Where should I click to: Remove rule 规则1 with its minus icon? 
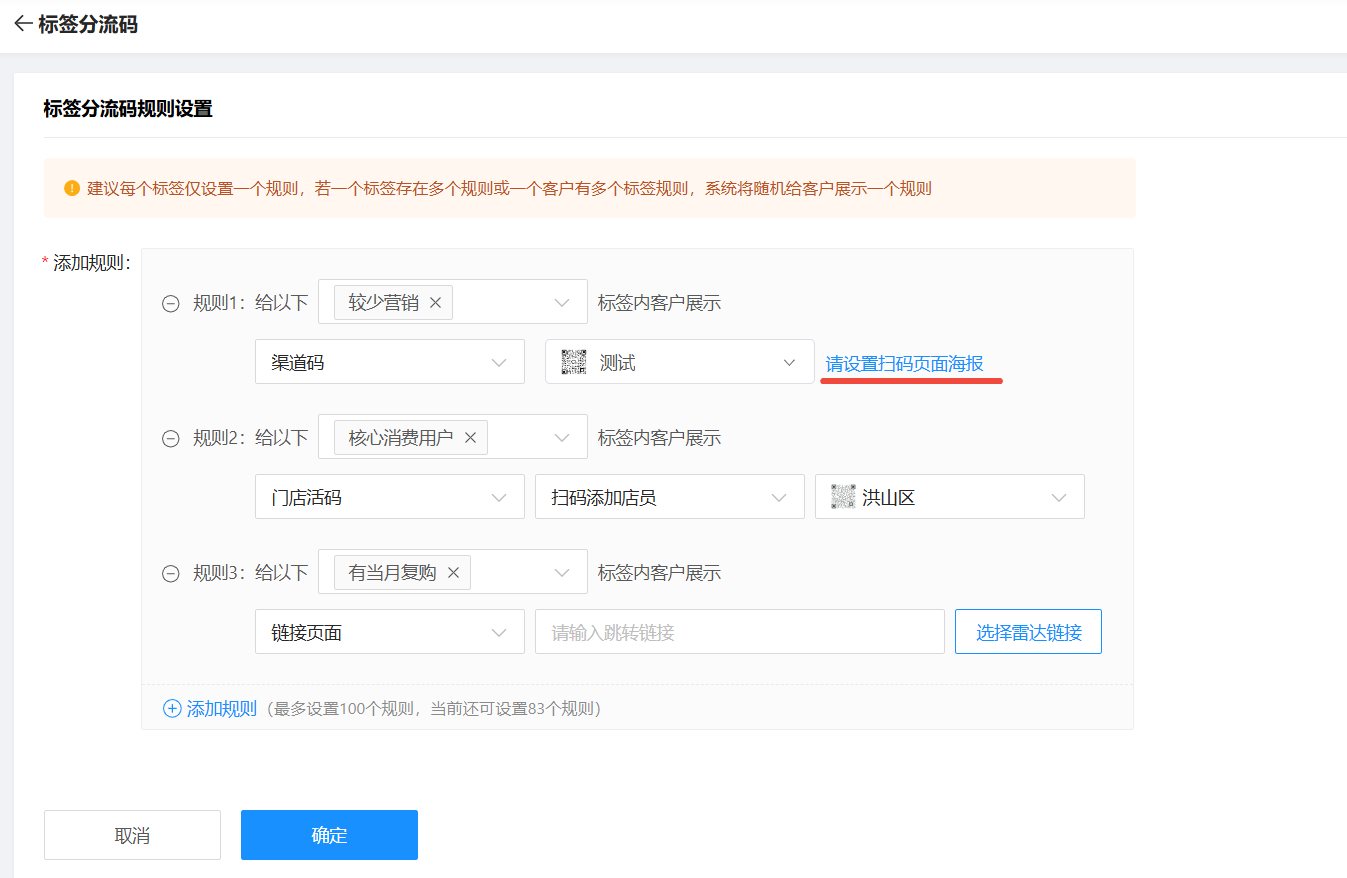click(171, 304)
